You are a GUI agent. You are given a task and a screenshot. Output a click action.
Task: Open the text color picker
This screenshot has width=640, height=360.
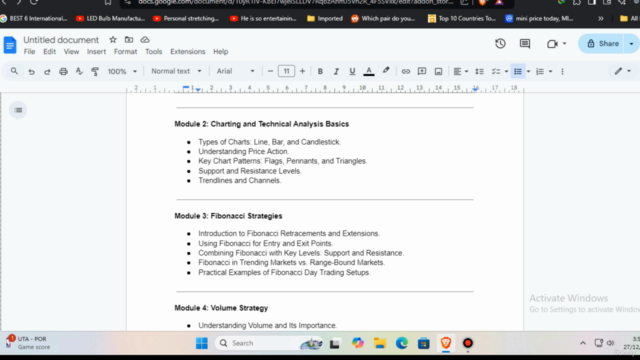[x=369, y=71]
